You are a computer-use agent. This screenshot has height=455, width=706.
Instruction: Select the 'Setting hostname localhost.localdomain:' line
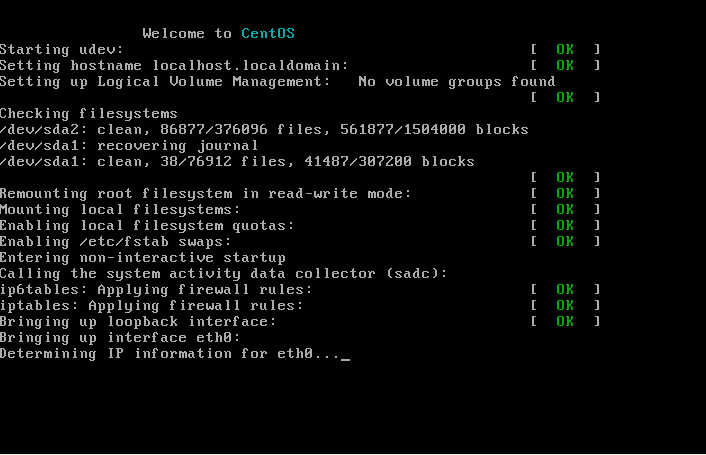pyautogui.click(x=174, y=66)
